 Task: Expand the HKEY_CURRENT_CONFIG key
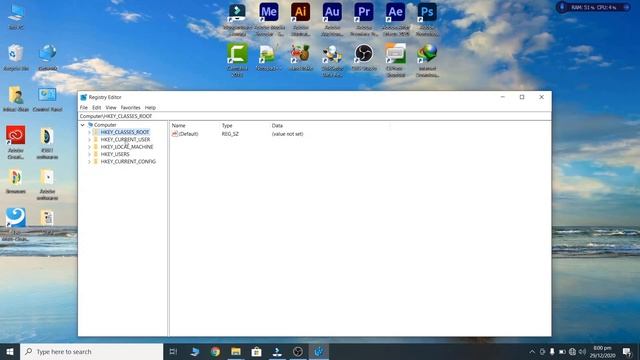[89, 162]
